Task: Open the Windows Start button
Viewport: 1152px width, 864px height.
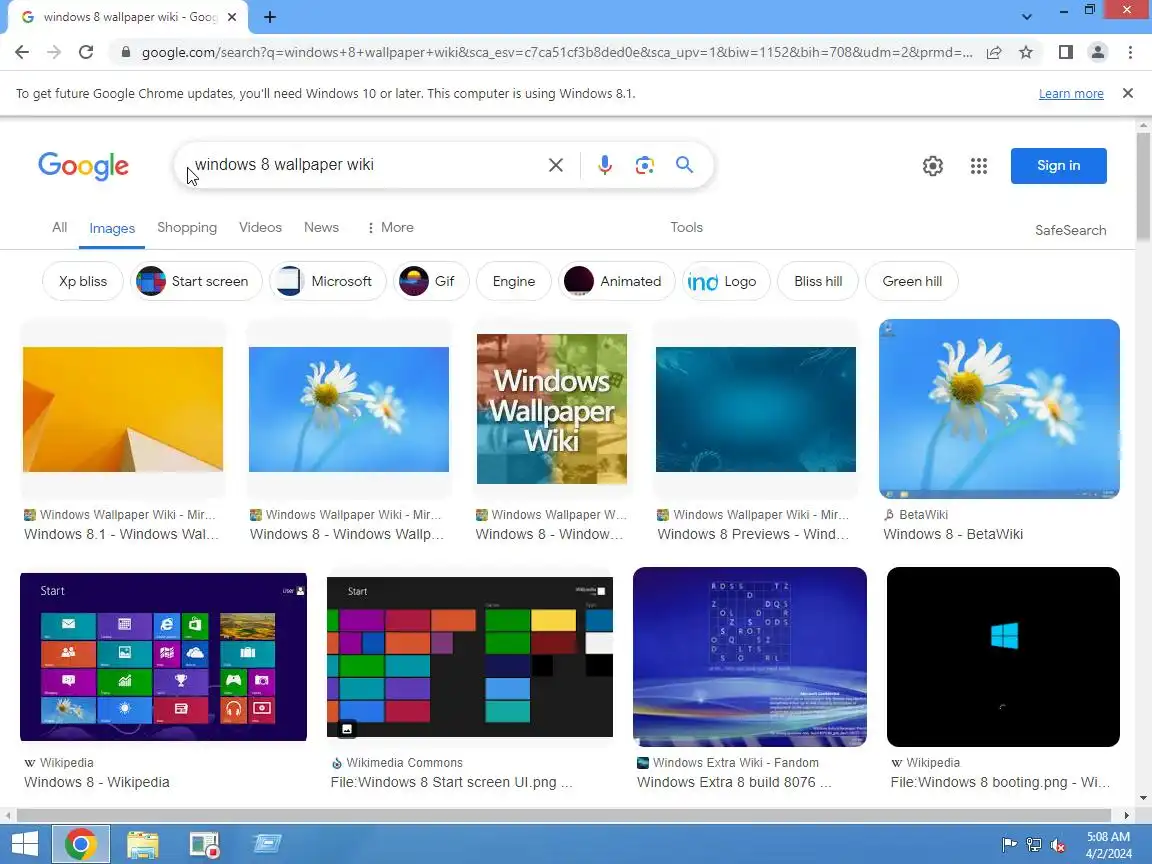Action: pyautogui.click(x=24, y=844)
